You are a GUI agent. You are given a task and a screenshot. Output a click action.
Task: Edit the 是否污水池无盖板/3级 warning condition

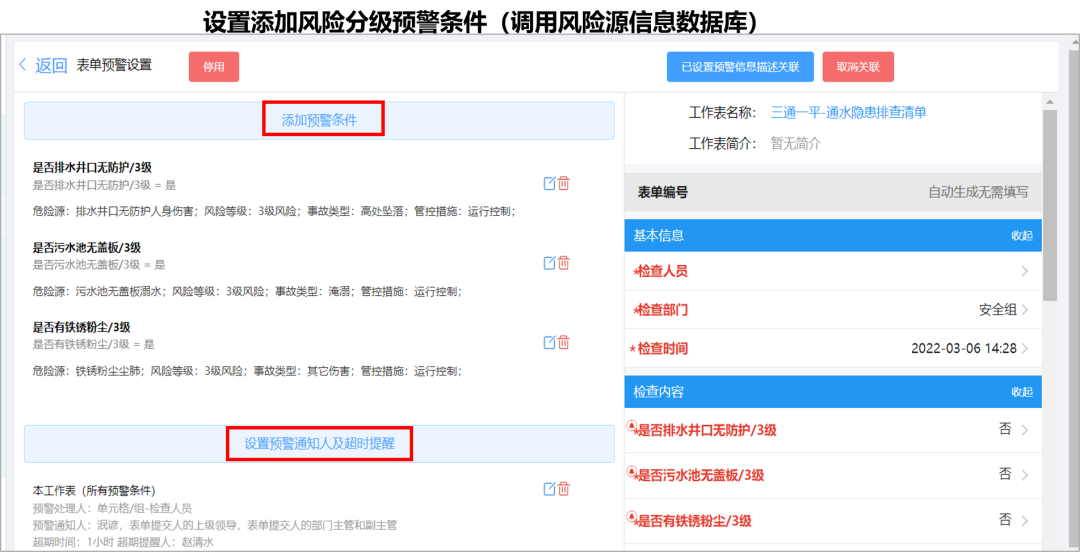[x=549, y=263]
